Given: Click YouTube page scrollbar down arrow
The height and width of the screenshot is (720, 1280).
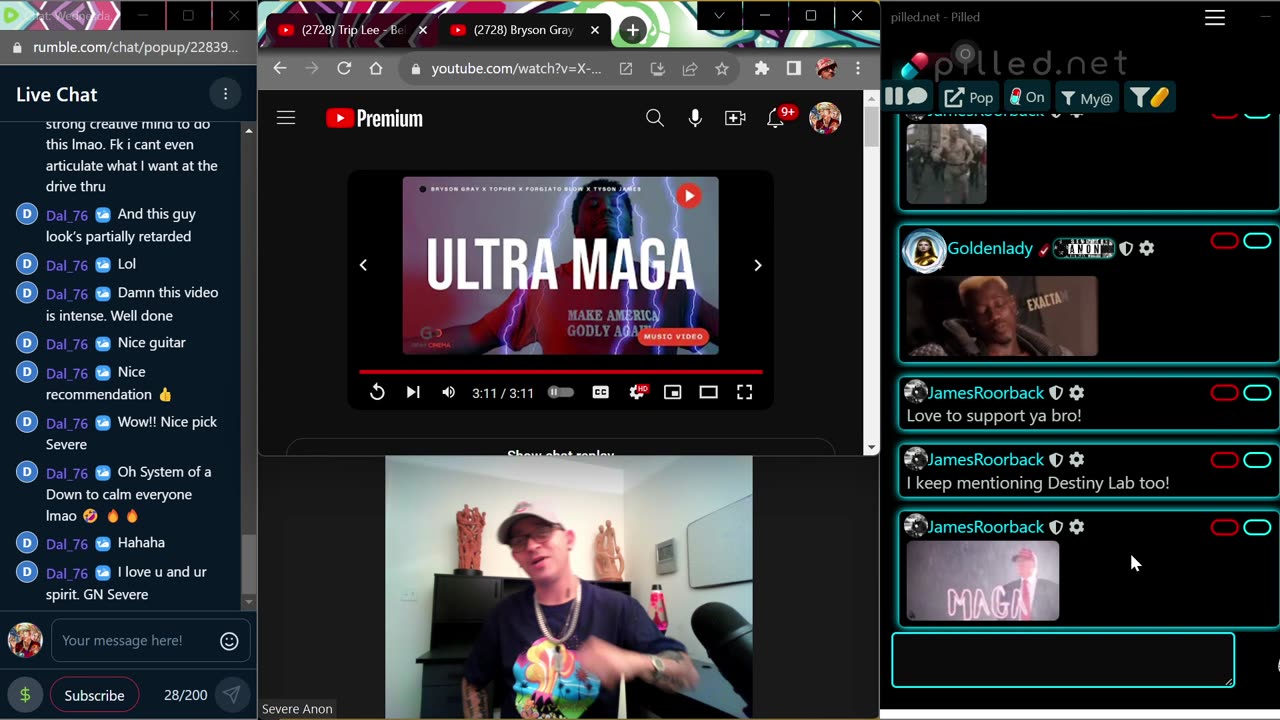Looking at the screenshot, I should click(x=871, y=447).
